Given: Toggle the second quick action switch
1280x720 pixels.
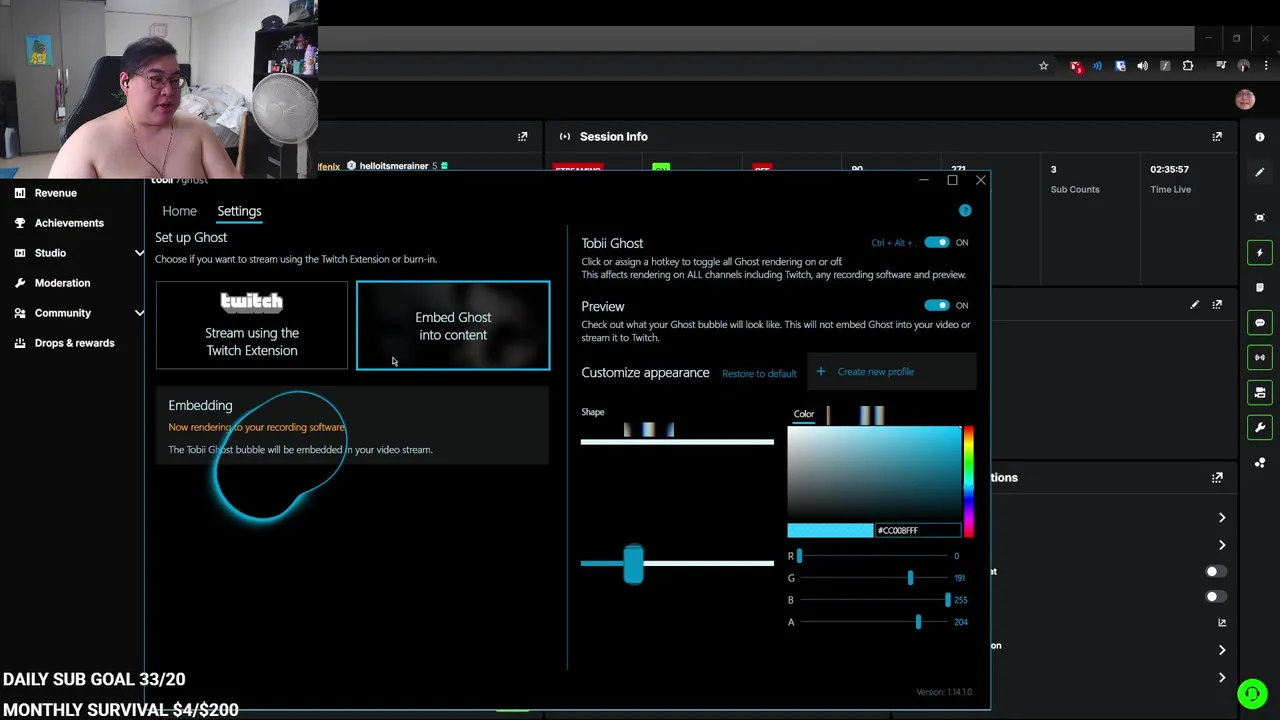Looking at the screenshot, I should coord(1215,597).
